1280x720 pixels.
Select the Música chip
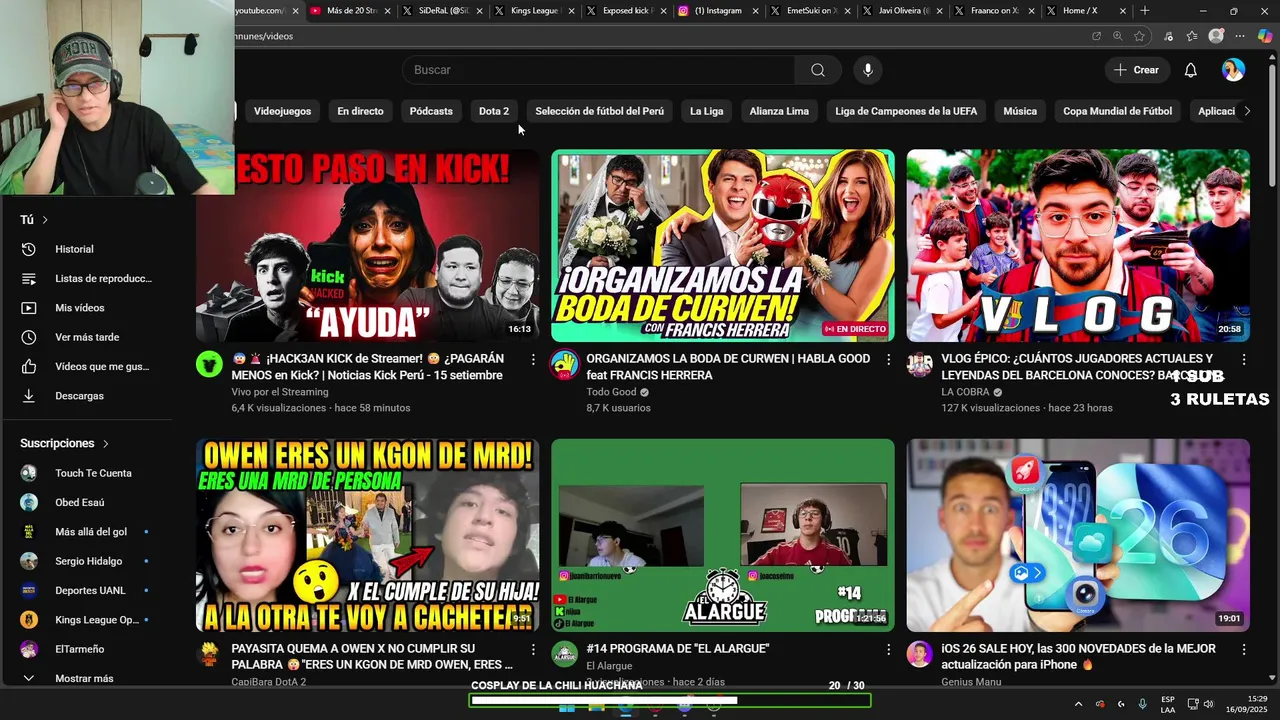(1020, 111)
